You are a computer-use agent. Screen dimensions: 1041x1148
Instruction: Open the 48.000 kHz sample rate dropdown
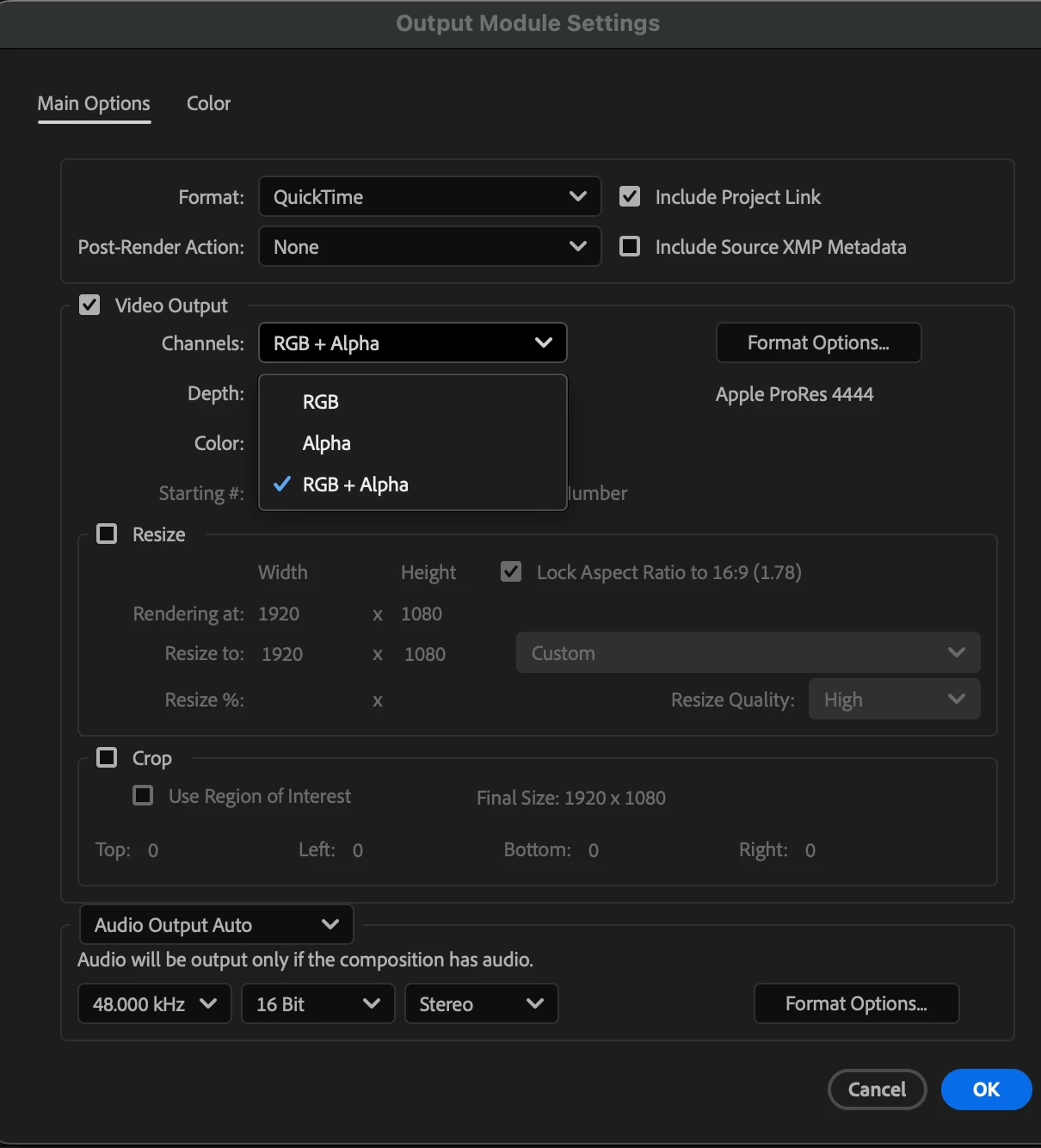[155, 1004]
